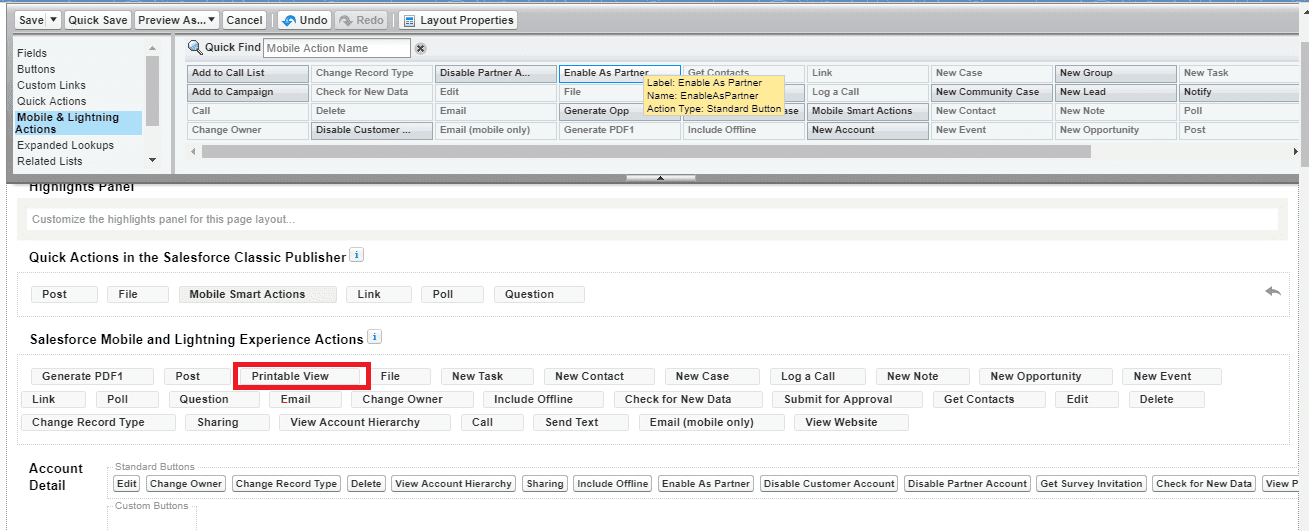Select New Group palette item
Image resolution: width=1309 pixels, height=531 pixels.
click(1115, 73)
